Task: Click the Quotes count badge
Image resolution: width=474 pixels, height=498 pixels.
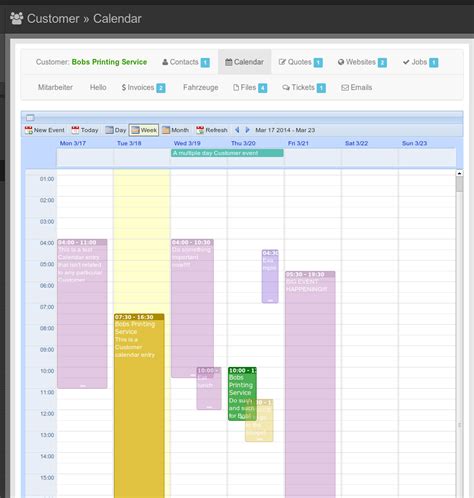Action: (318, 62)
